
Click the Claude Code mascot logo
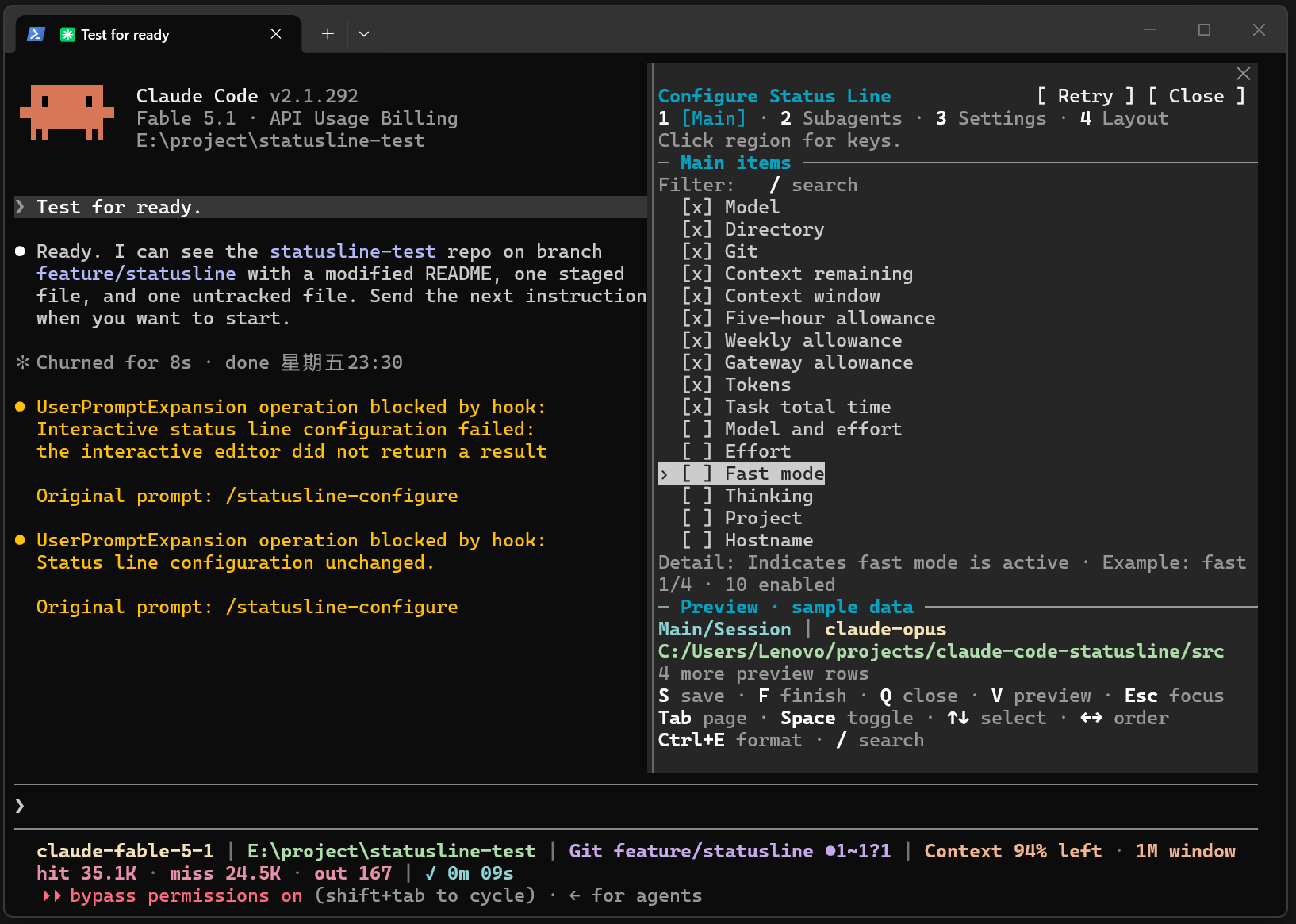[67, 112]
